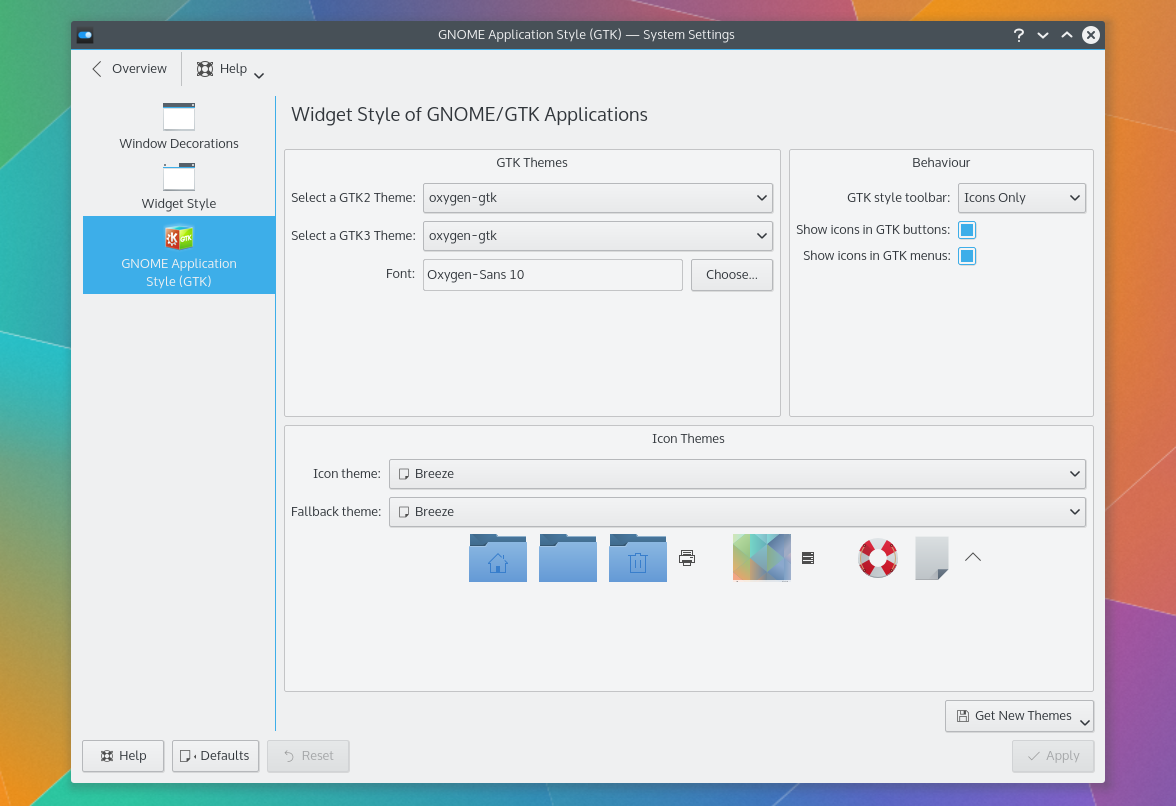Go back to Overview
This screenshot has height=806, width=1176.
130,69
